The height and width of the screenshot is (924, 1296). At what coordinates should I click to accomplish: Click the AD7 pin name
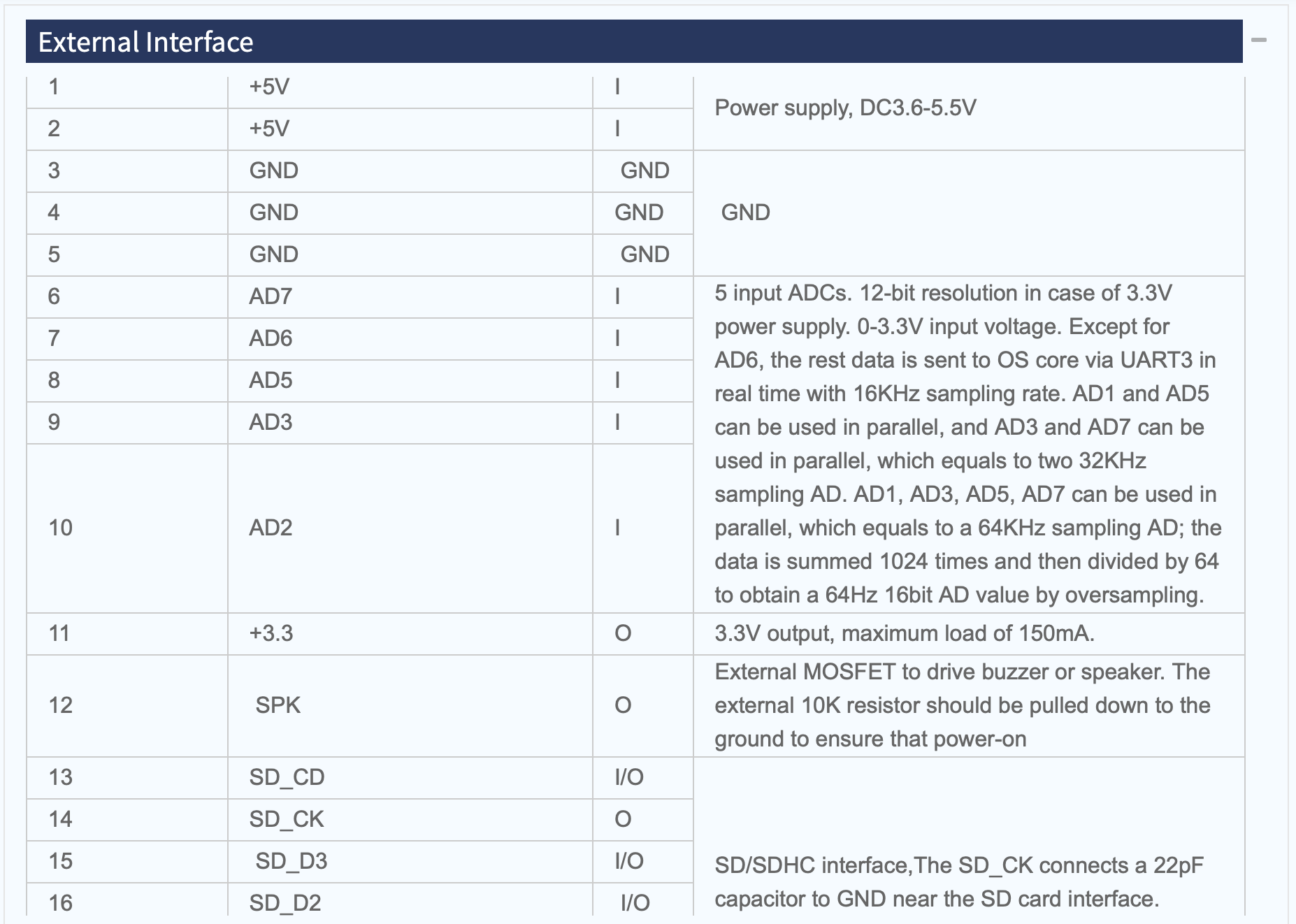(x=271, y=296)
